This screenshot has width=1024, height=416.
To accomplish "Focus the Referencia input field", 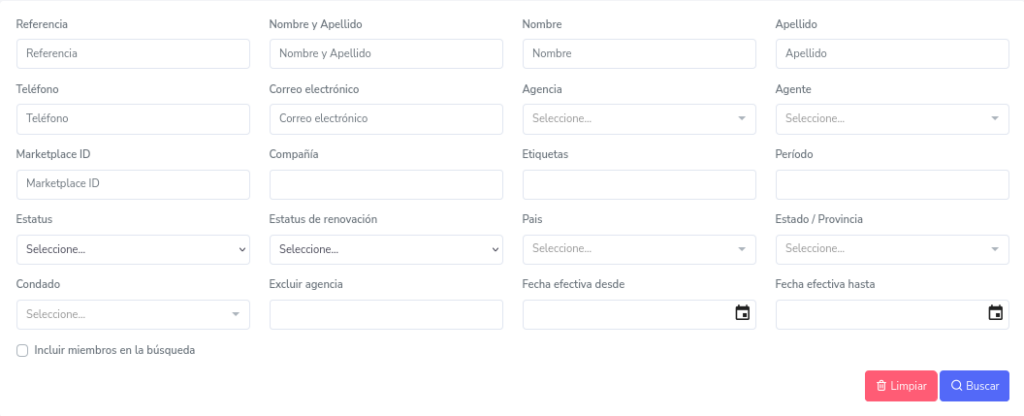I will (x=133, y=54).
